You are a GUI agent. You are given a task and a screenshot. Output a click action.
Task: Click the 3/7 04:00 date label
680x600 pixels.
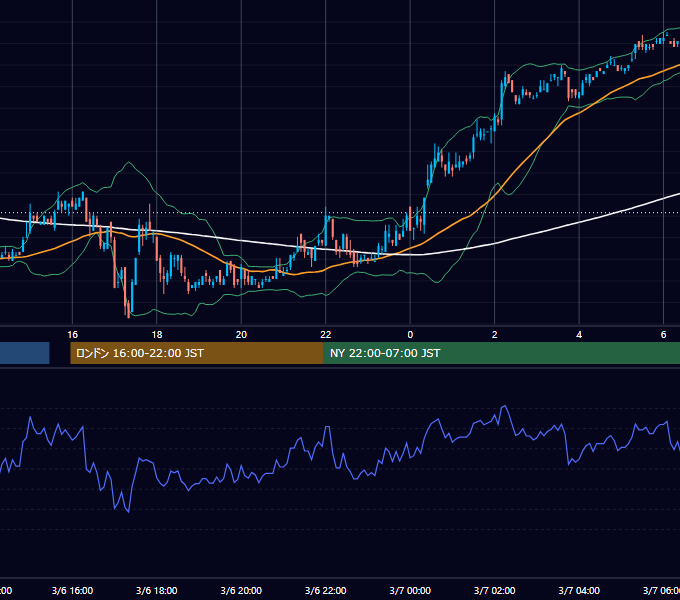(579, 591)
